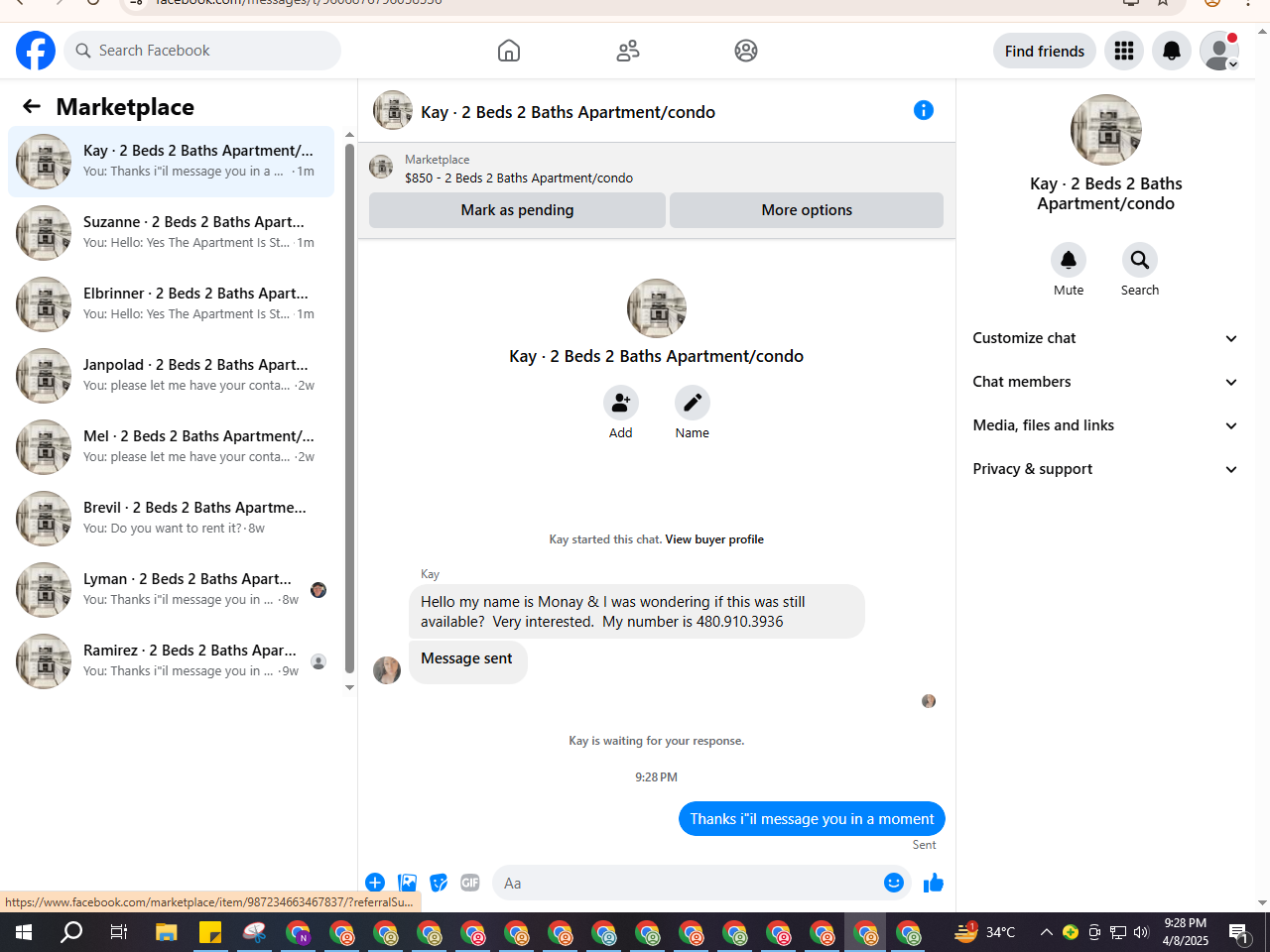The height and width of the screenshot is (952, 1270).
Task: Open File Explorer from taskbar
Action: (166, 932)
